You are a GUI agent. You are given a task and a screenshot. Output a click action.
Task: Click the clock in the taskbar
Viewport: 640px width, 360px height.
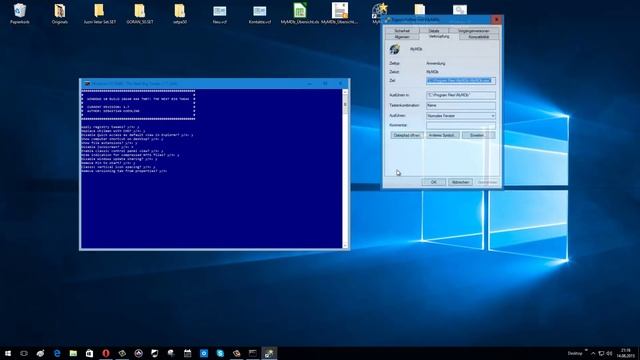(625, 353)
